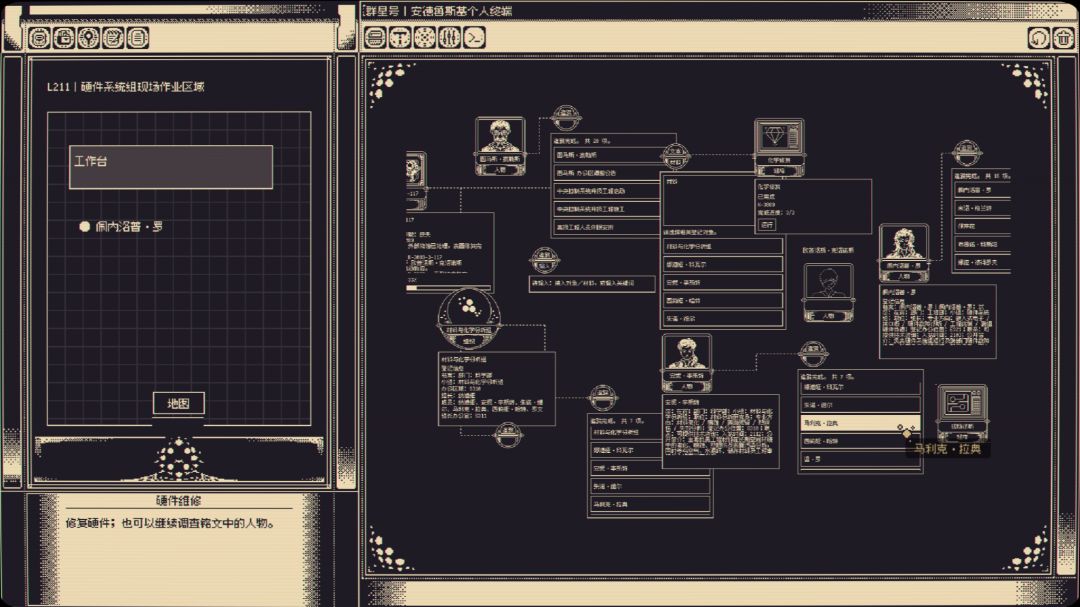Click the chip icon in the left toolbar
Viewport: 1080px width, 607px height.
coord(39,38)
